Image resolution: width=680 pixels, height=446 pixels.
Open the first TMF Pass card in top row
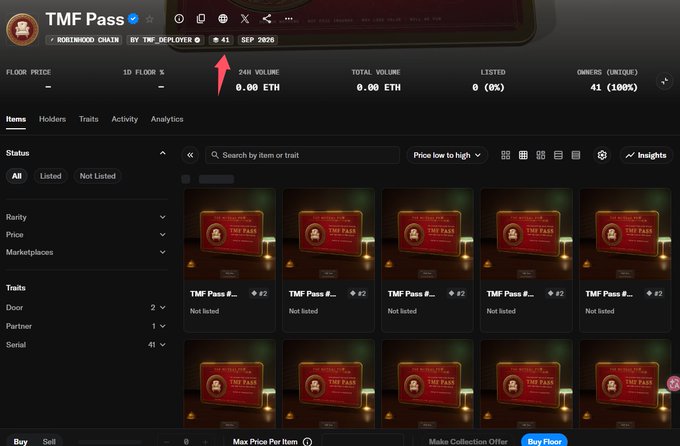(x=229, y=260)
